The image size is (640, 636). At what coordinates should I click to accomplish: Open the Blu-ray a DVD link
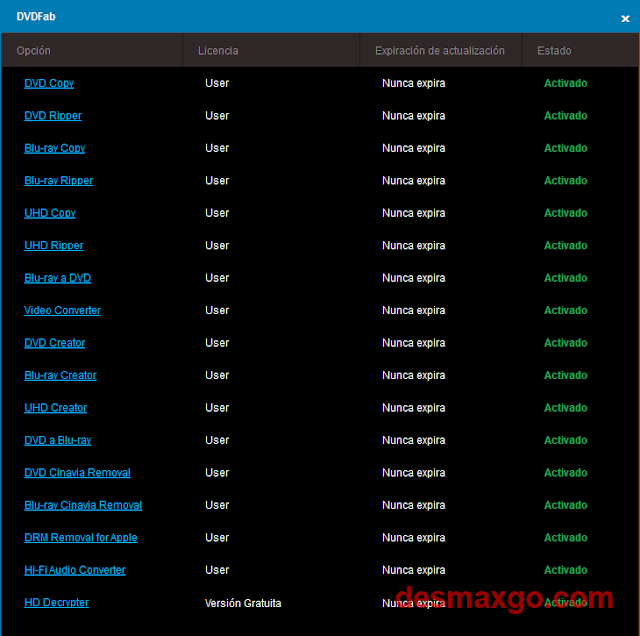[58, 278]
